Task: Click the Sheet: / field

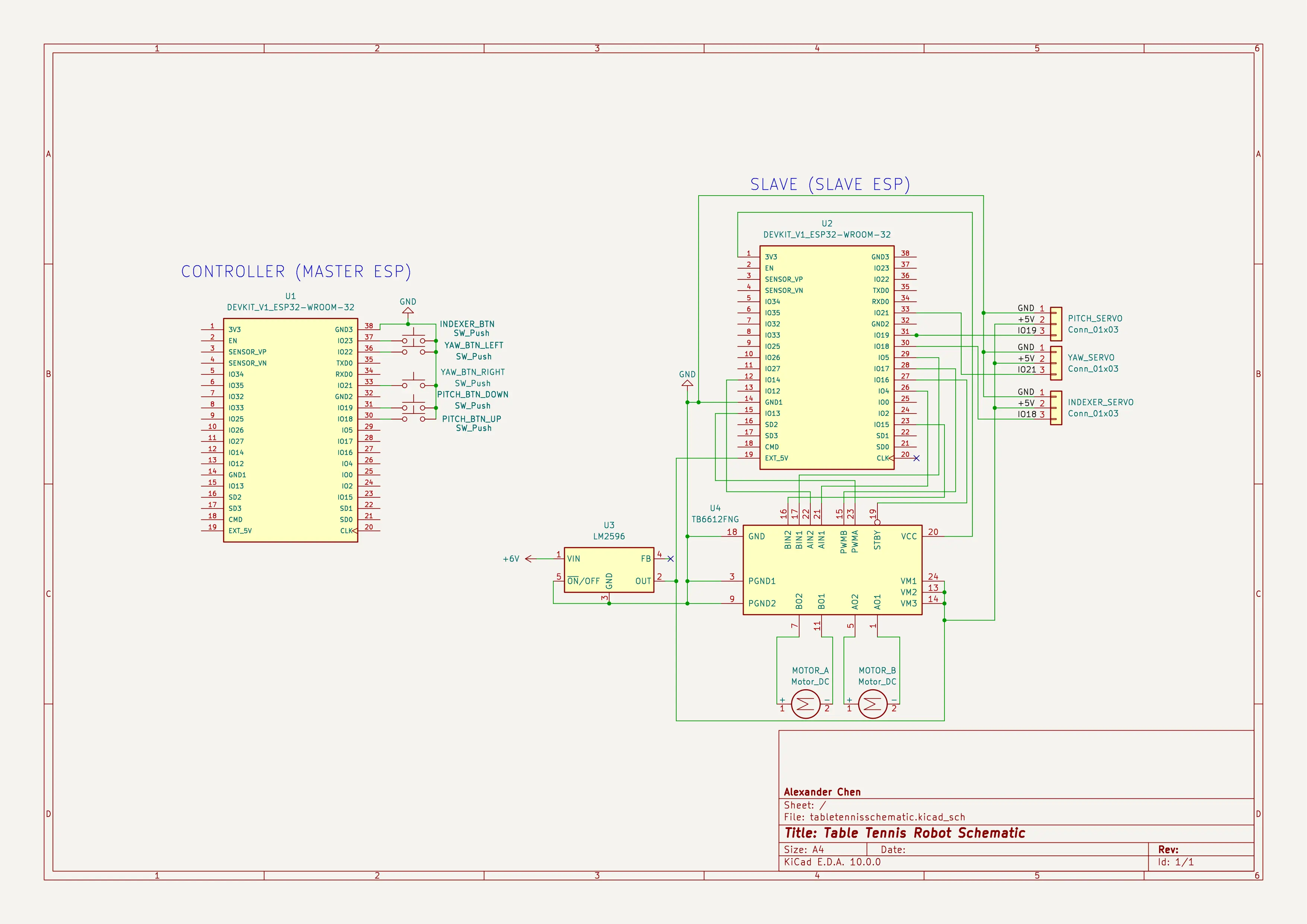Action: 804,805
